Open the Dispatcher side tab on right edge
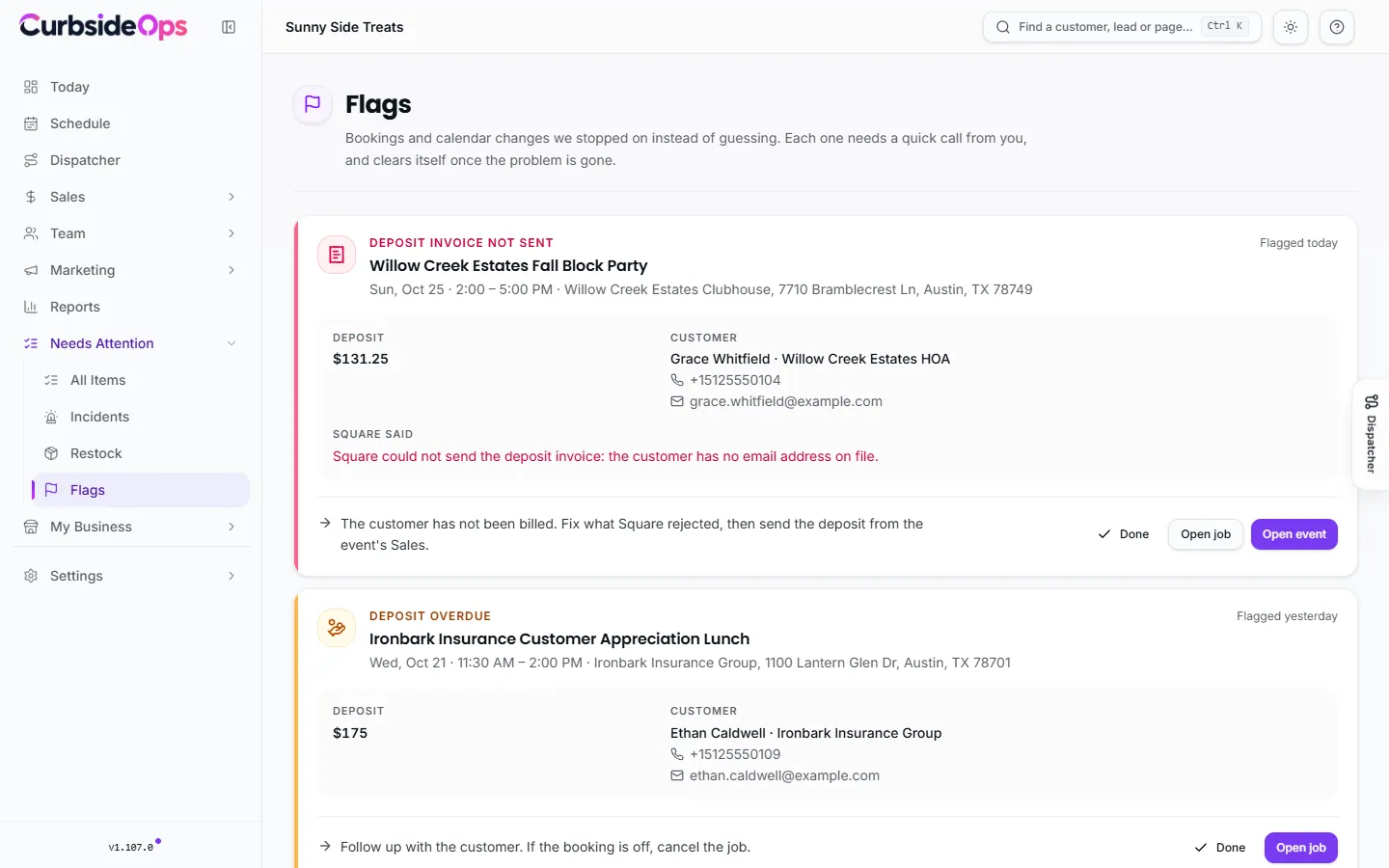Screen dimensions: 1389x868 pyautogui.click(x=1371, y=434)
